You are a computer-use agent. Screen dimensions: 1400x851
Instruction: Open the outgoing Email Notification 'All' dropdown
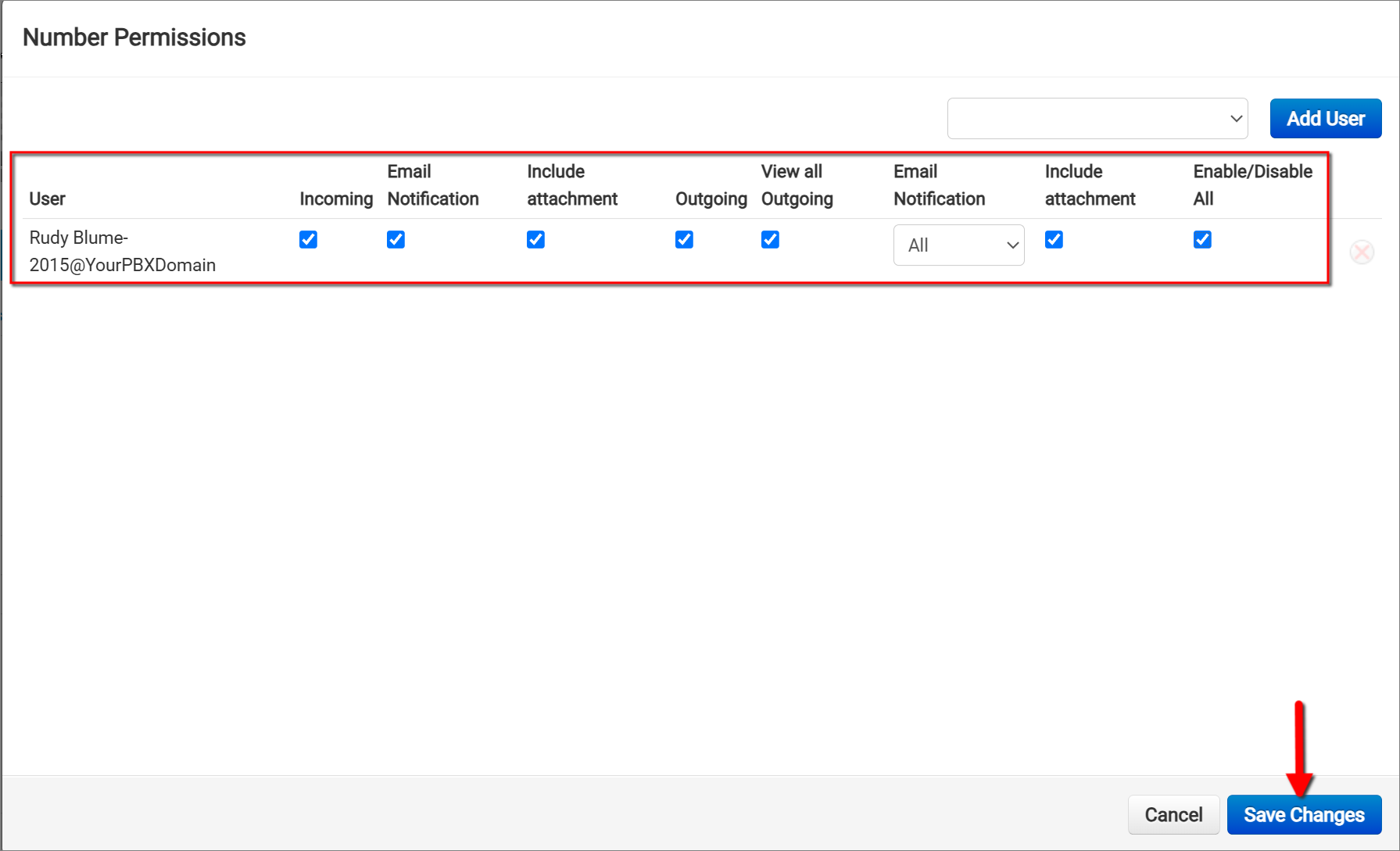click(x=959, y=245)
